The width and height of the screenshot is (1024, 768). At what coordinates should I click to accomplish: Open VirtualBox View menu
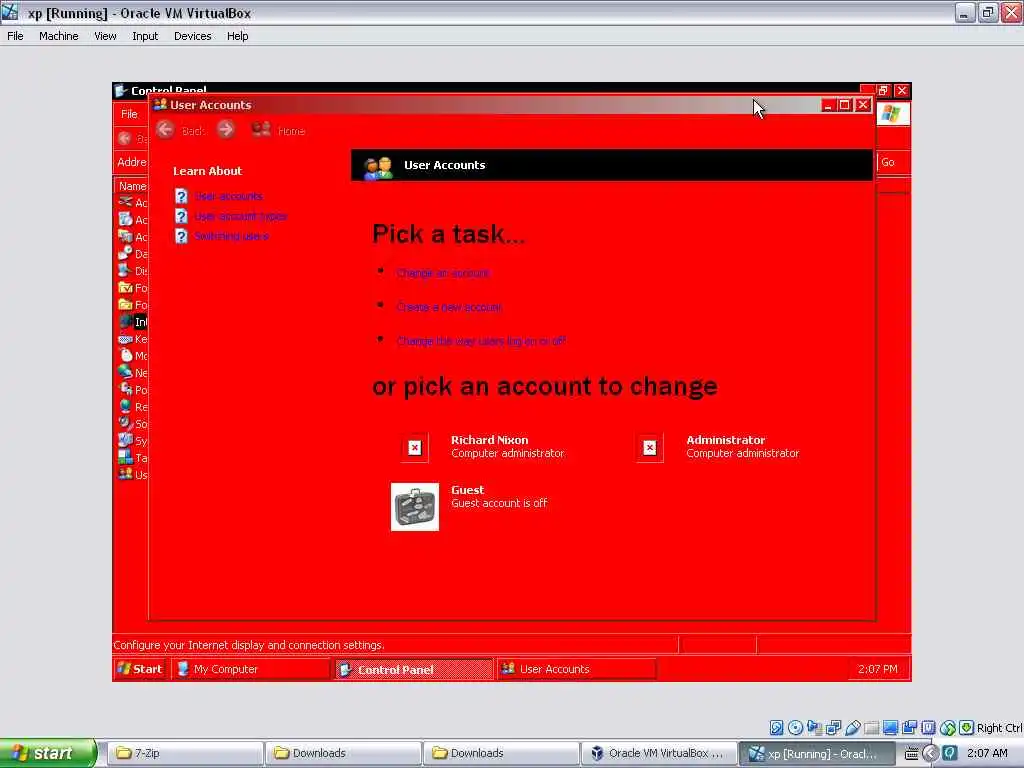coord(105,36)
